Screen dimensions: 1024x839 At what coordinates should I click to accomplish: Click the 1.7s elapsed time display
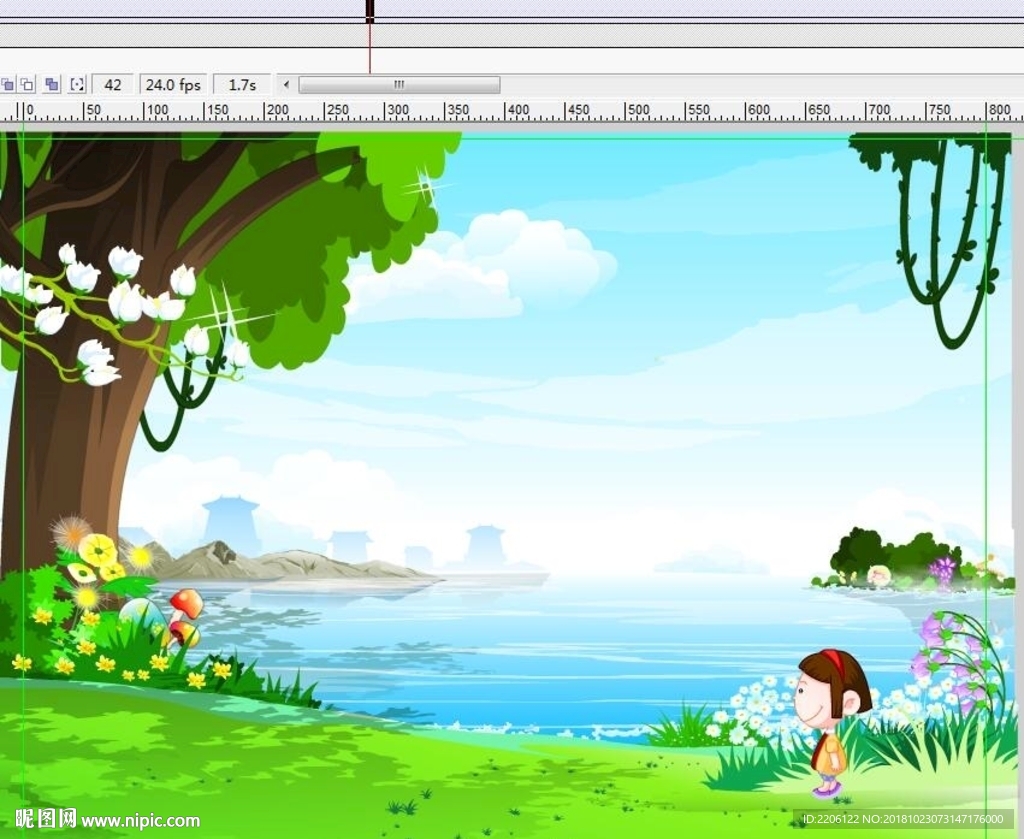point(242,85)
